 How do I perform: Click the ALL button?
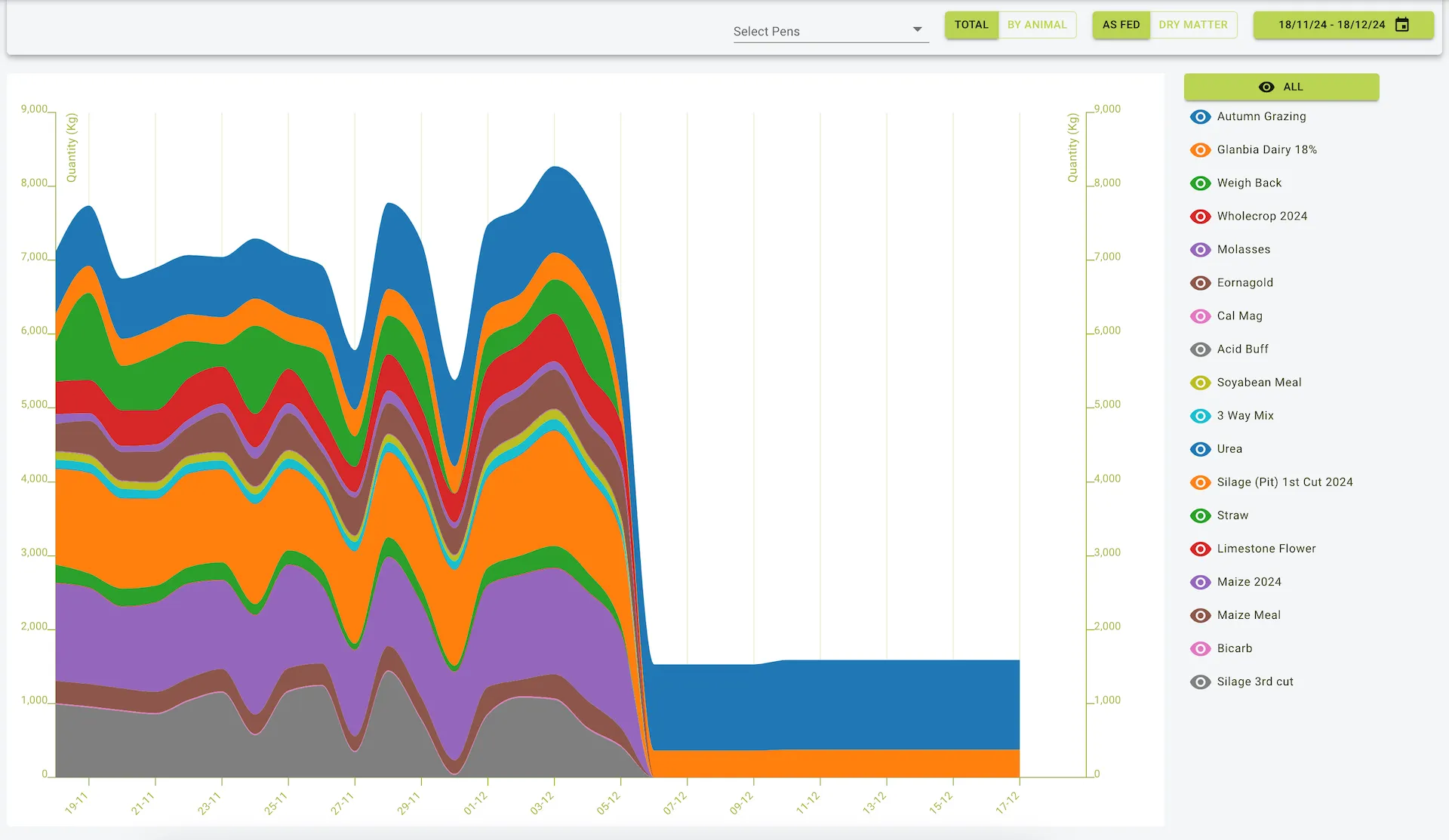point(1281,87)
